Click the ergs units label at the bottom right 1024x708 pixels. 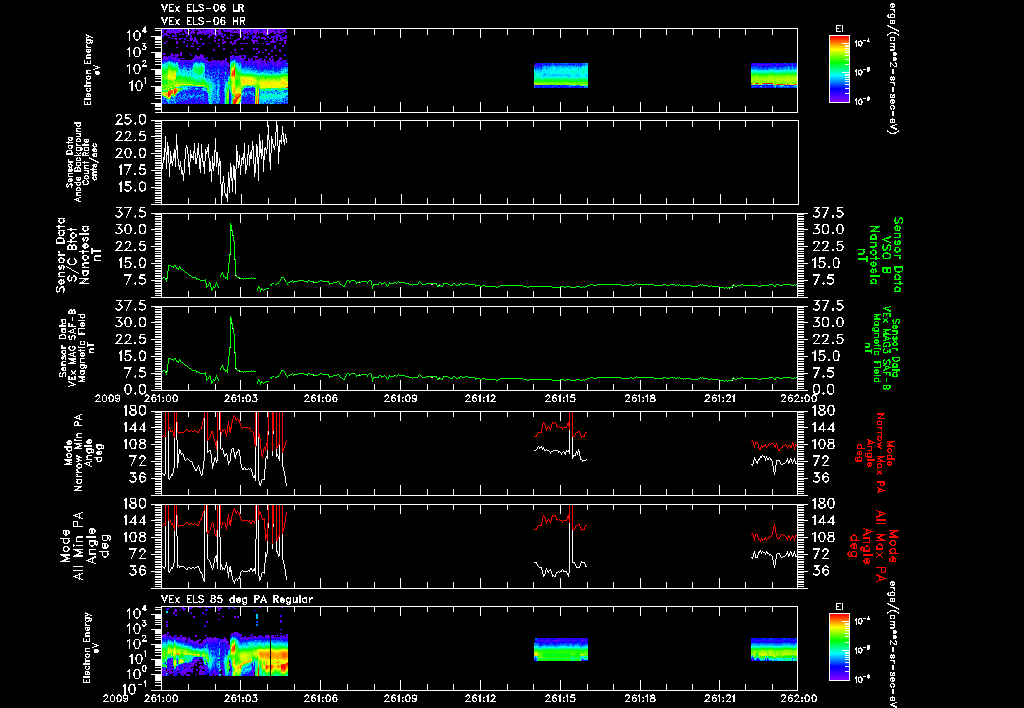point(891,644)
